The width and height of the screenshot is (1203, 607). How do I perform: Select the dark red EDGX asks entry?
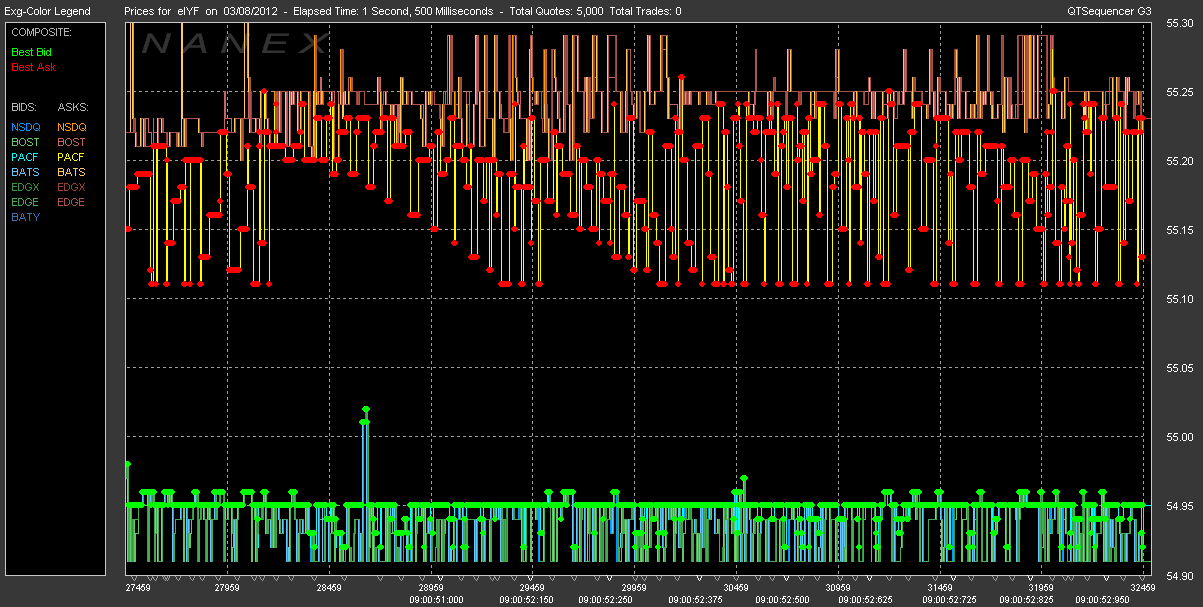click(72, 187)
